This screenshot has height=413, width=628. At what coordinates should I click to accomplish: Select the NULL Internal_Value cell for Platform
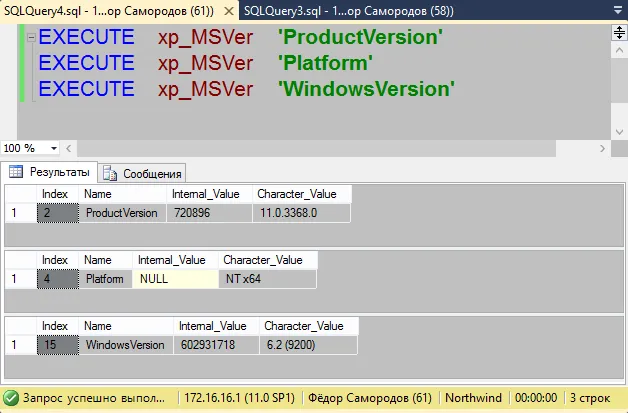175,279
